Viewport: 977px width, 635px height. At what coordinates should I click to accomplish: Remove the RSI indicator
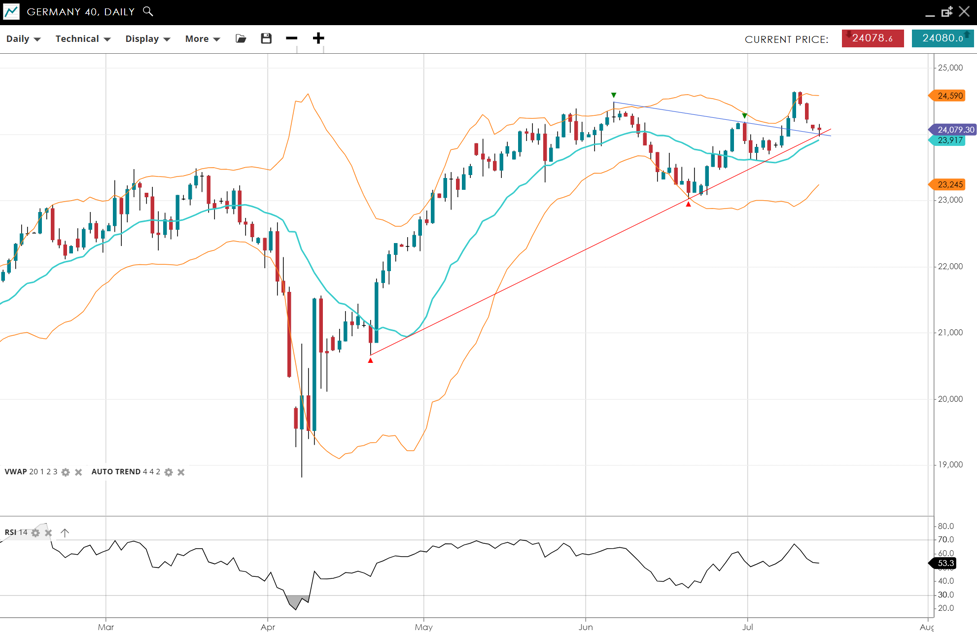[x=48, y=533]
